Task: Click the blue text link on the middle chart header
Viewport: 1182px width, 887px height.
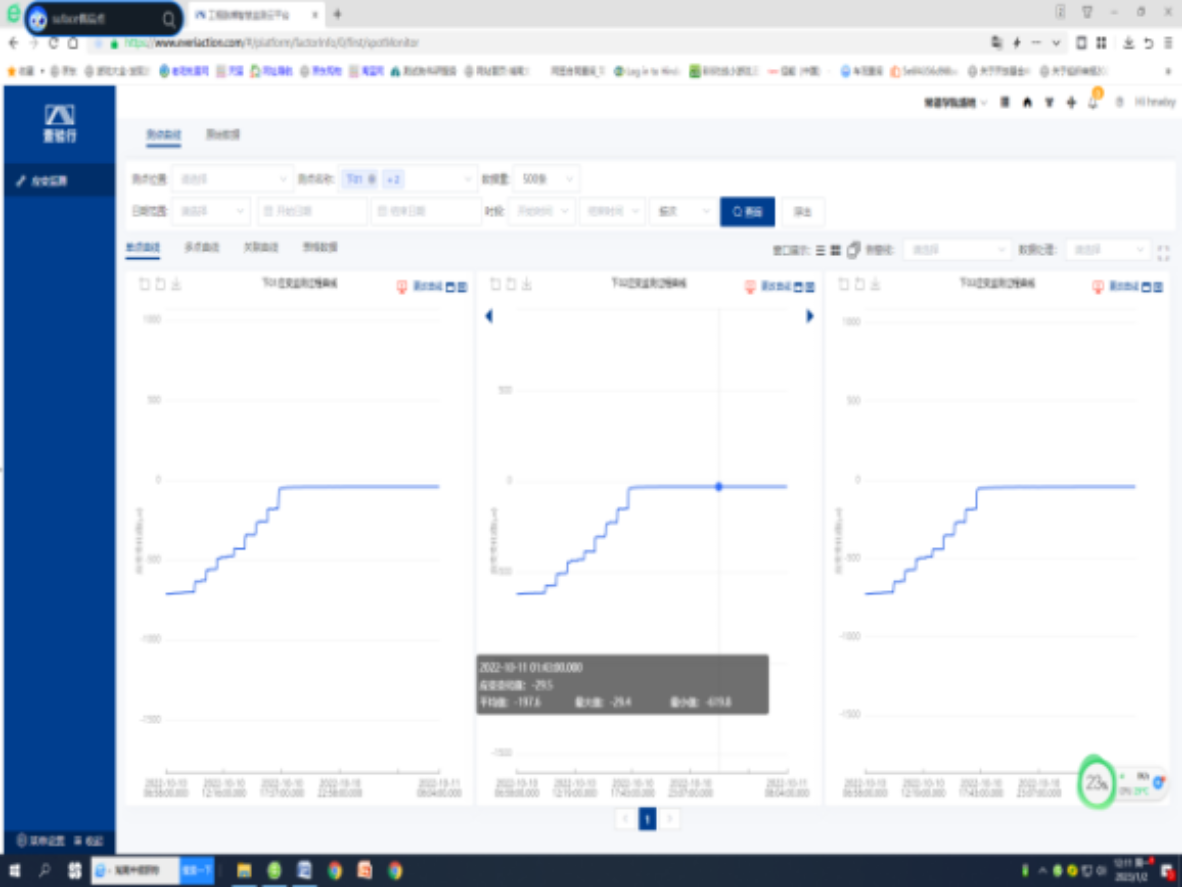Action: pyautogui.click(x=776, y=286)
